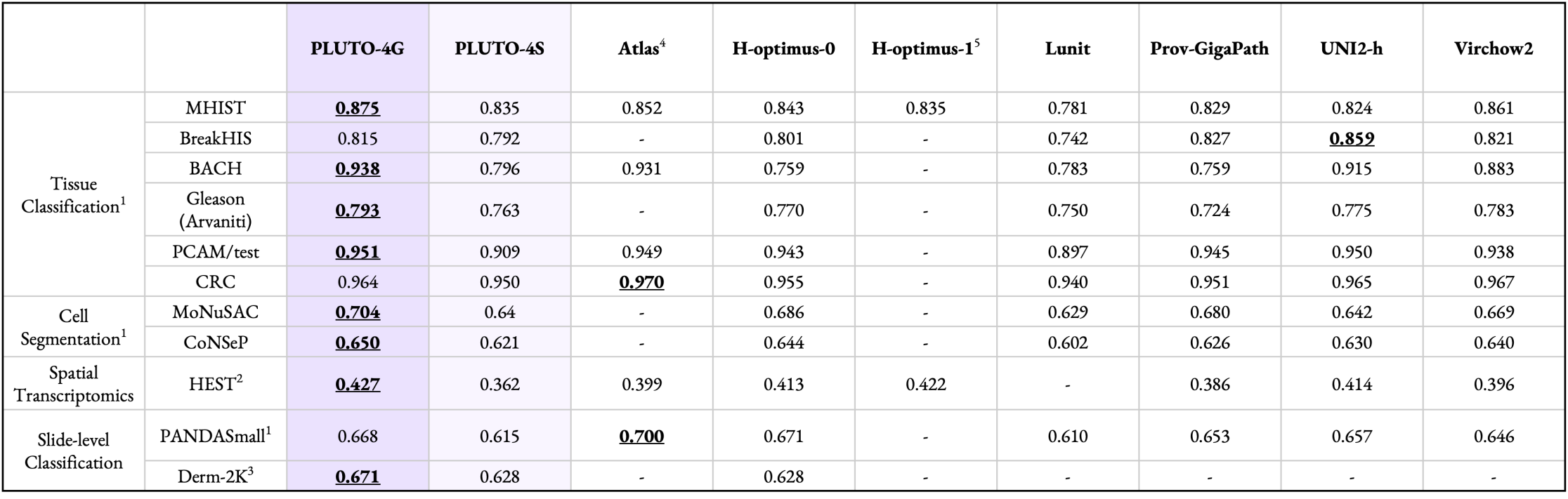Click the Gleason (Arvaniti) row label
Screen dimensions: 1568x499
(215, 210)
